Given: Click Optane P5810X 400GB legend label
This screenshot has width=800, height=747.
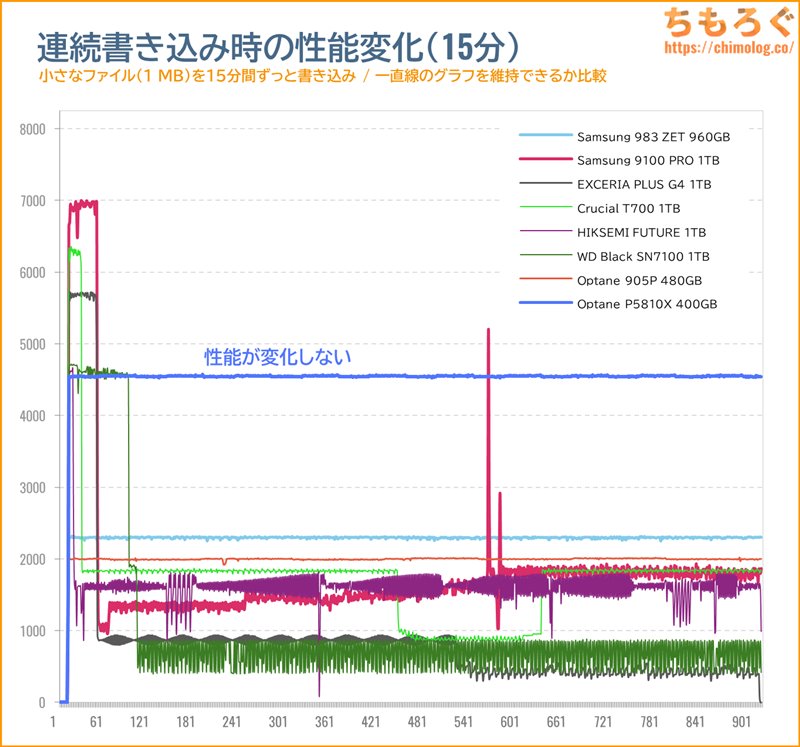Looking at the screenshot, I should 647,304.
